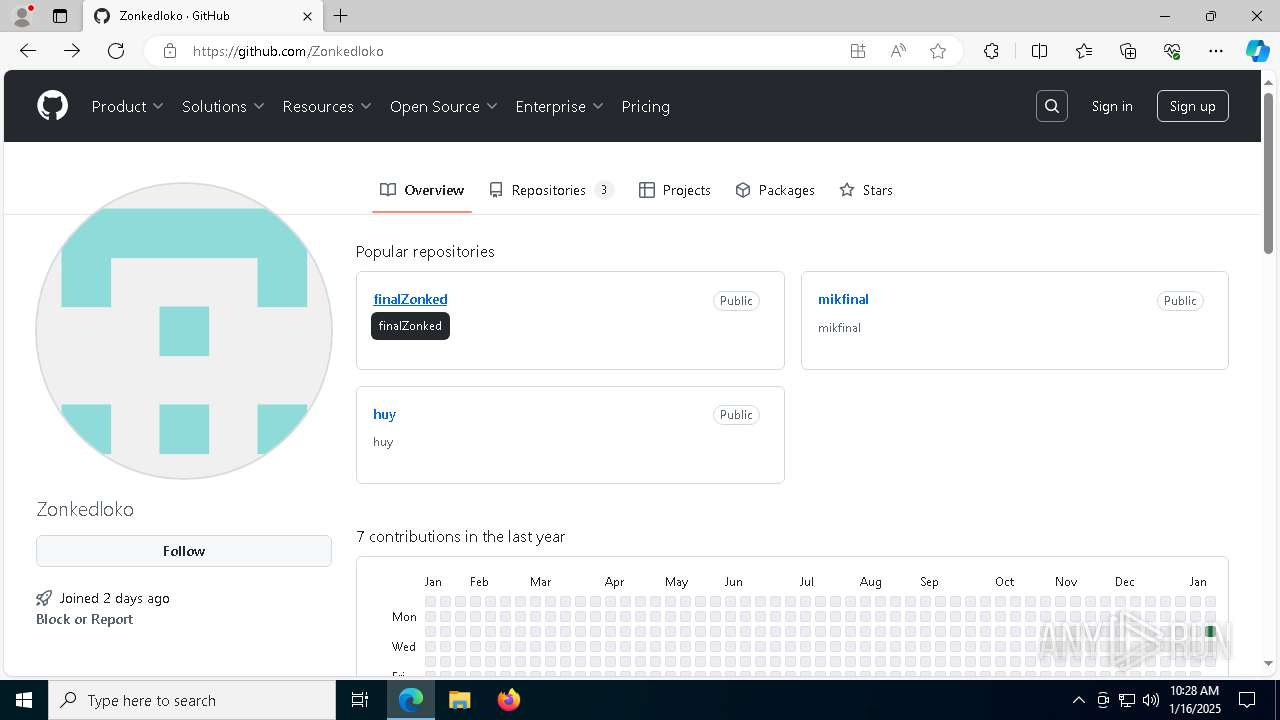Click the Zonkedloko profile avatar
The height and width of the screenshot is (720, 1280).
pyautogui.click(x=184, y=331)
